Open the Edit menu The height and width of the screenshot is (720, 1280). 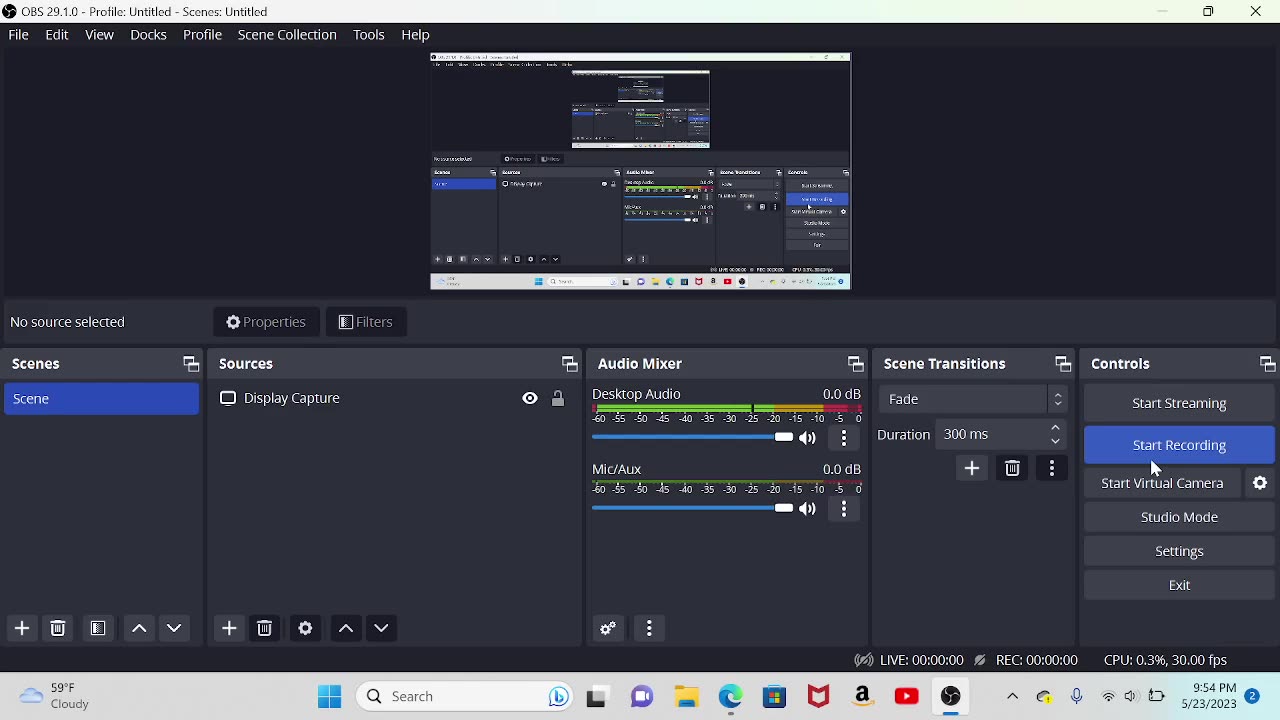57,35
